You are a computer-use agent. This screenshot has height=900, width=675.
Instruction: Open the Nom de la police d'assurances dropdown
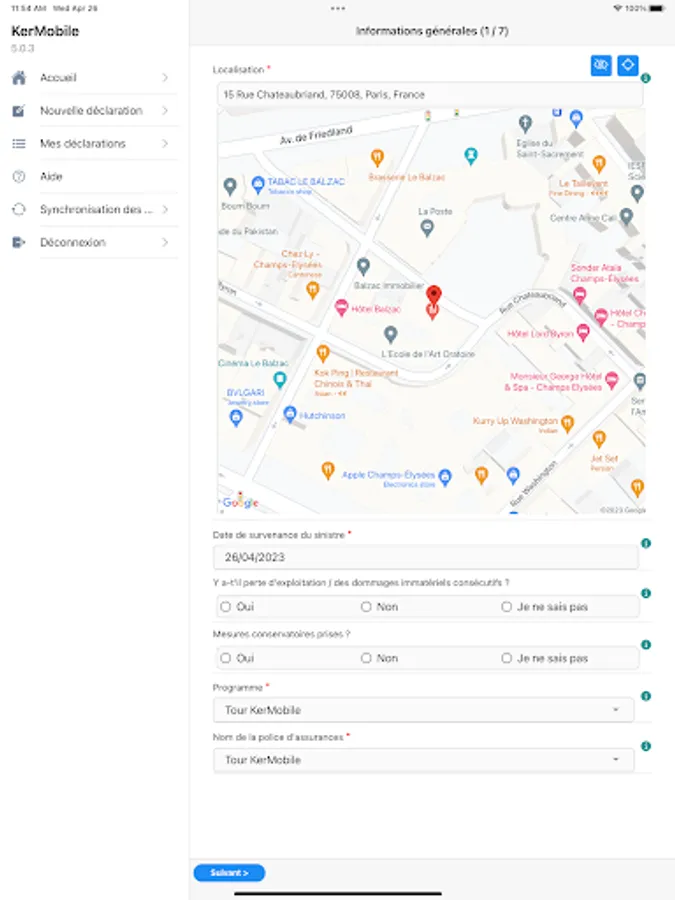(x=424, y=760)
